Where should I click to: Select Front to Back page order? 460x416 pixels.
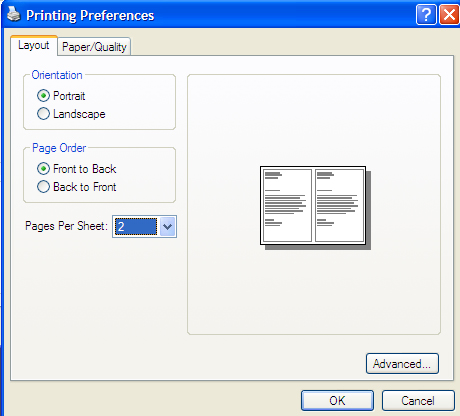click(x=43, y=169)
